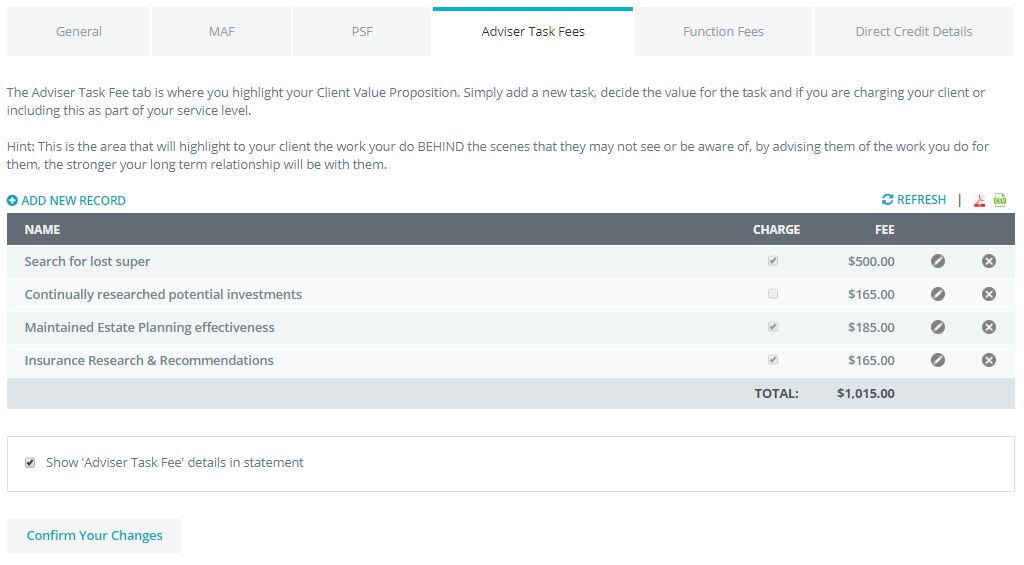
Task: Click 'Continually researched potential investments' name
Action: point(163,294)
